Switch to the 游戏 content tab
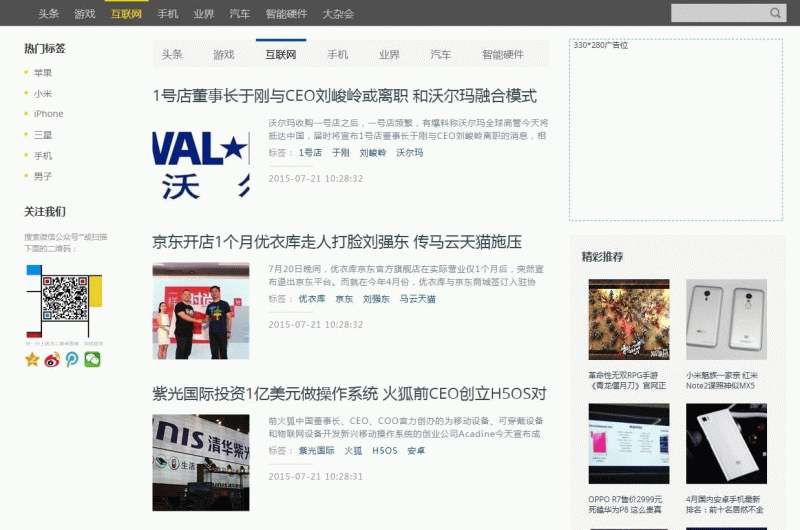The width and height of the screenshot is (800, 530). point(223,55)
